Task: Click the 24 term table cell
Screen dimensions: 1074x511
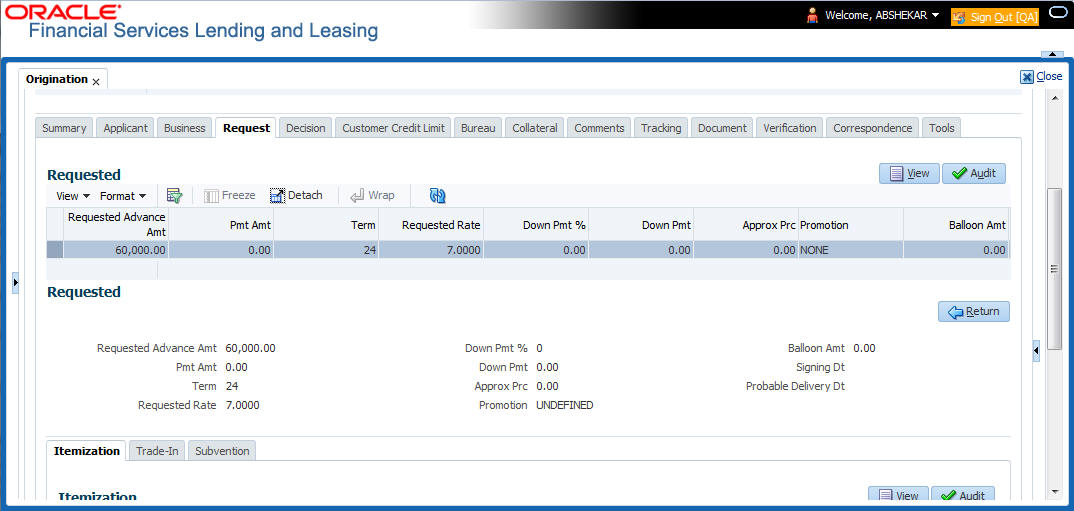Action: (x=326, y=250)
